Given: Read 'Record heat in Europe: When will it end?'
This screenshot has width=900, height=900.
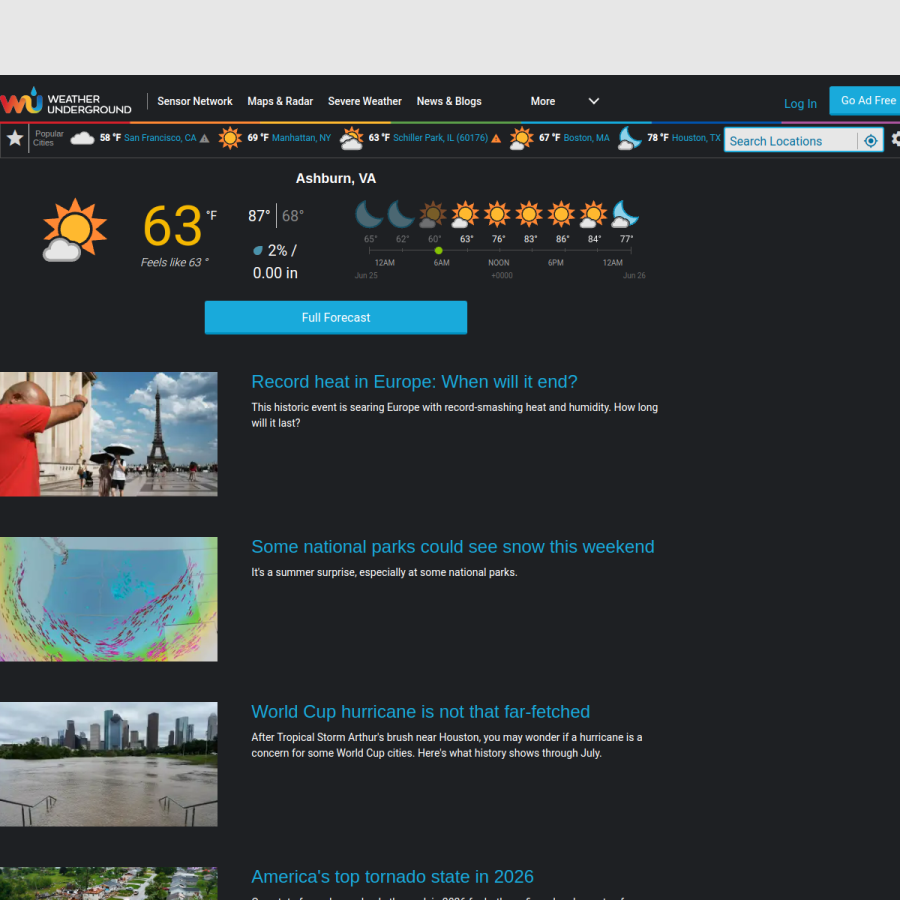Looking at the screenshot, I should click(x=414, y=382).
